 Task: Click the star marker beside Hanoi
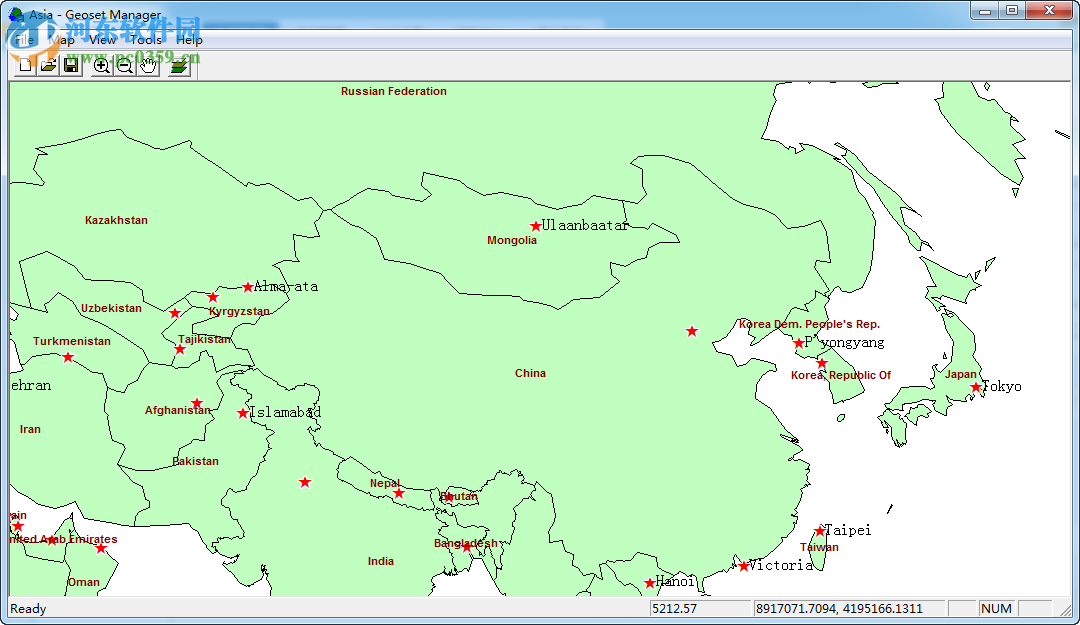(650, 581)
